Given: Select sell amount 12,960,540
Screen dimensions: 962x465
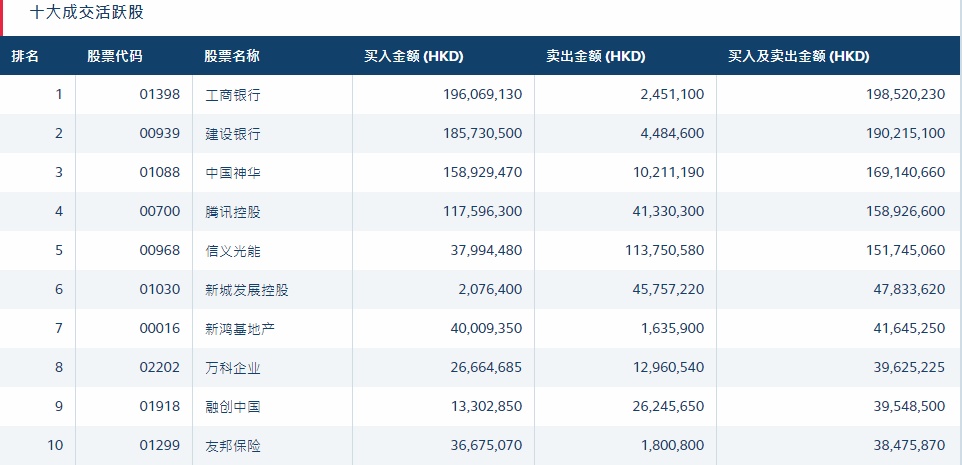Looking at the screenshot, I should pyautogui.click(x=669, y=367).
